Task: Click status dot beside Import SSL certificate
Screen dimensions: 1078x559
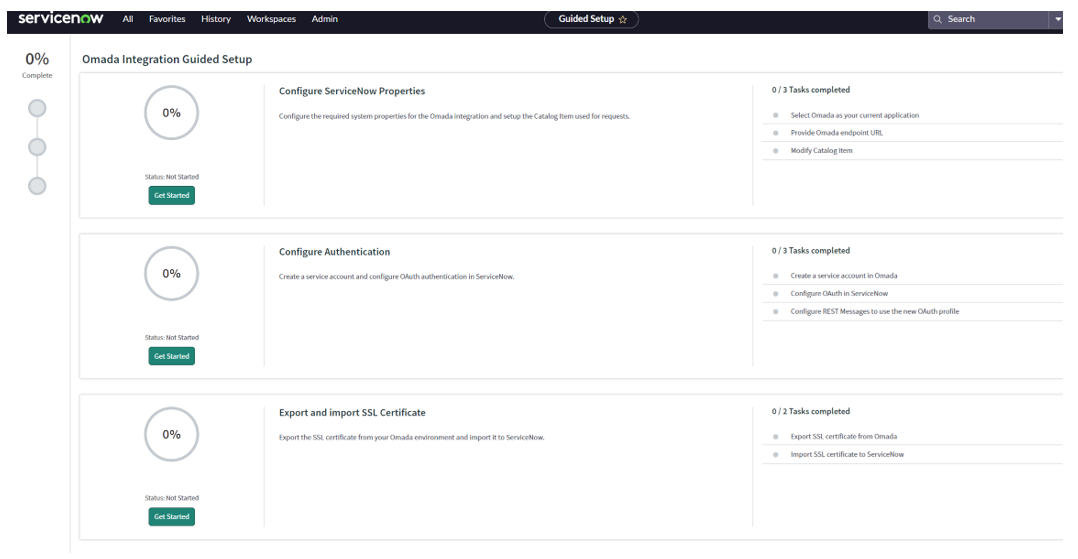Action: point(776,454)
